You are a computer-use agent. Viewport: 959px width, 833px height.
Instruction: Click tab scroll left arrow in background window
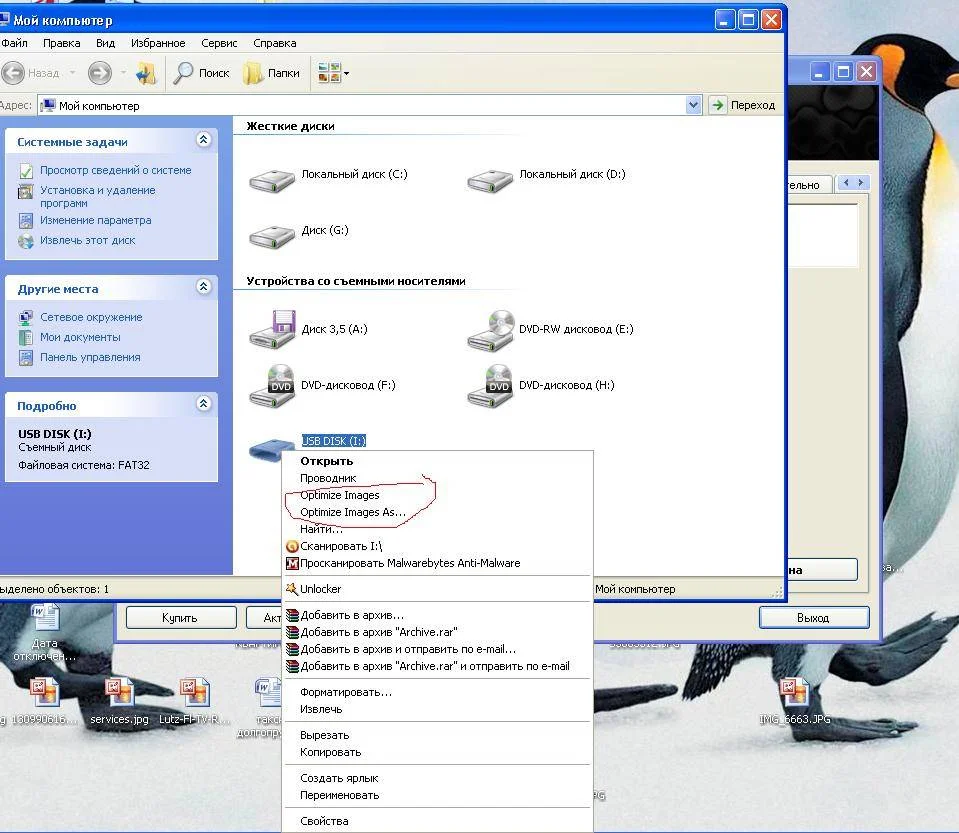[846, 183]
